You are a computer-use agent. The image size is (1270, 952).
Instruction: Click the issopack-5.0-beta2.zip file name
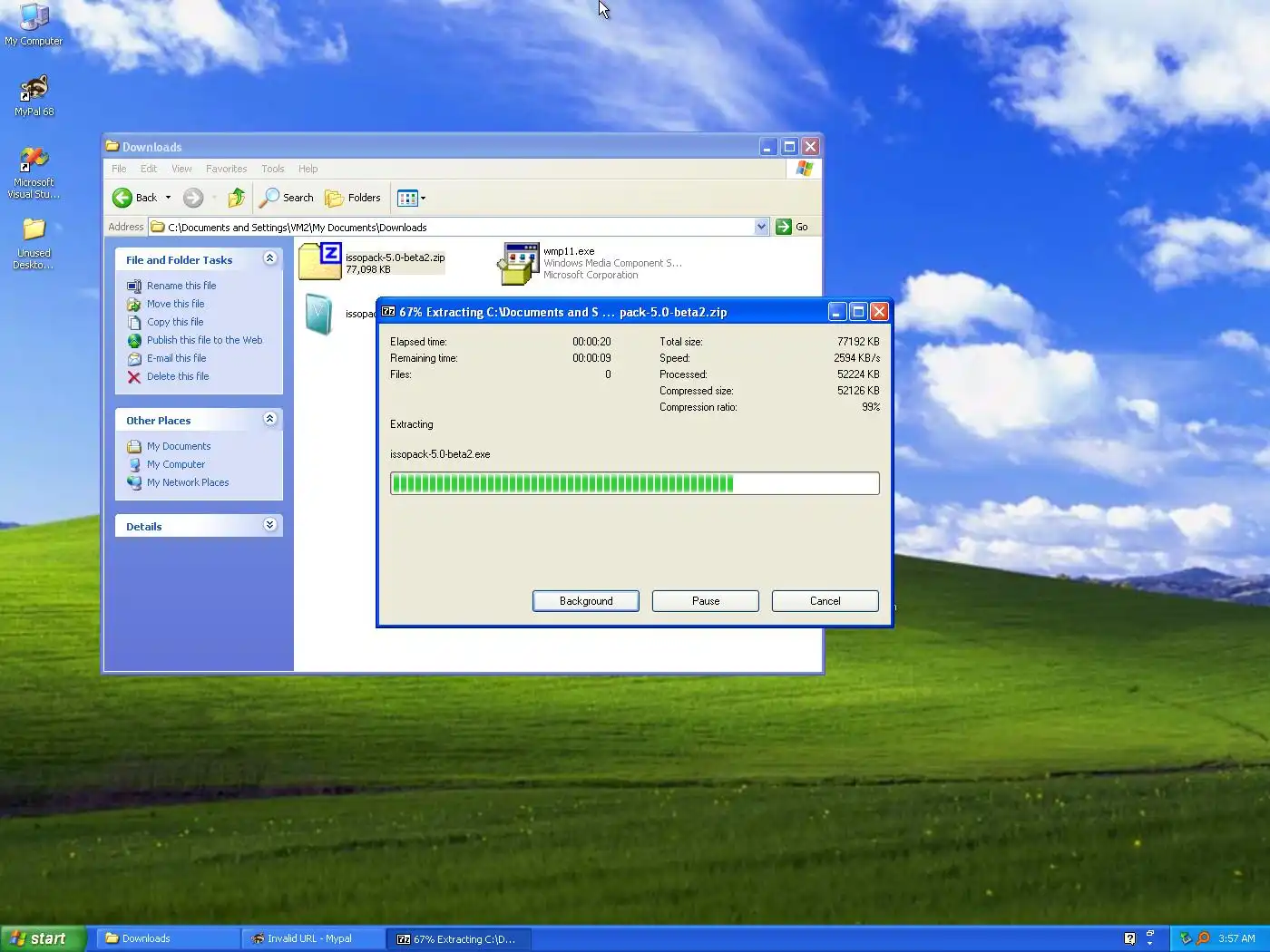click(x=395, y=257)
